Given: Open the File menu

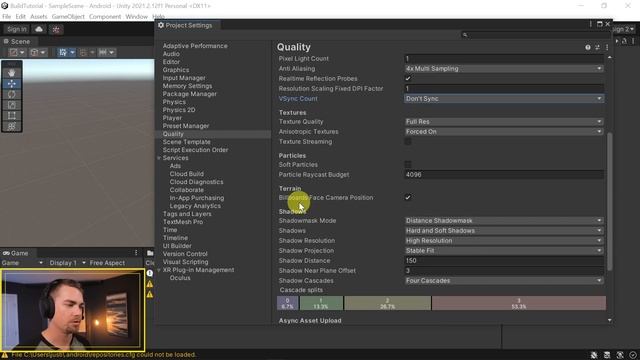Looking at the screenshot, I should click(7, 17).
